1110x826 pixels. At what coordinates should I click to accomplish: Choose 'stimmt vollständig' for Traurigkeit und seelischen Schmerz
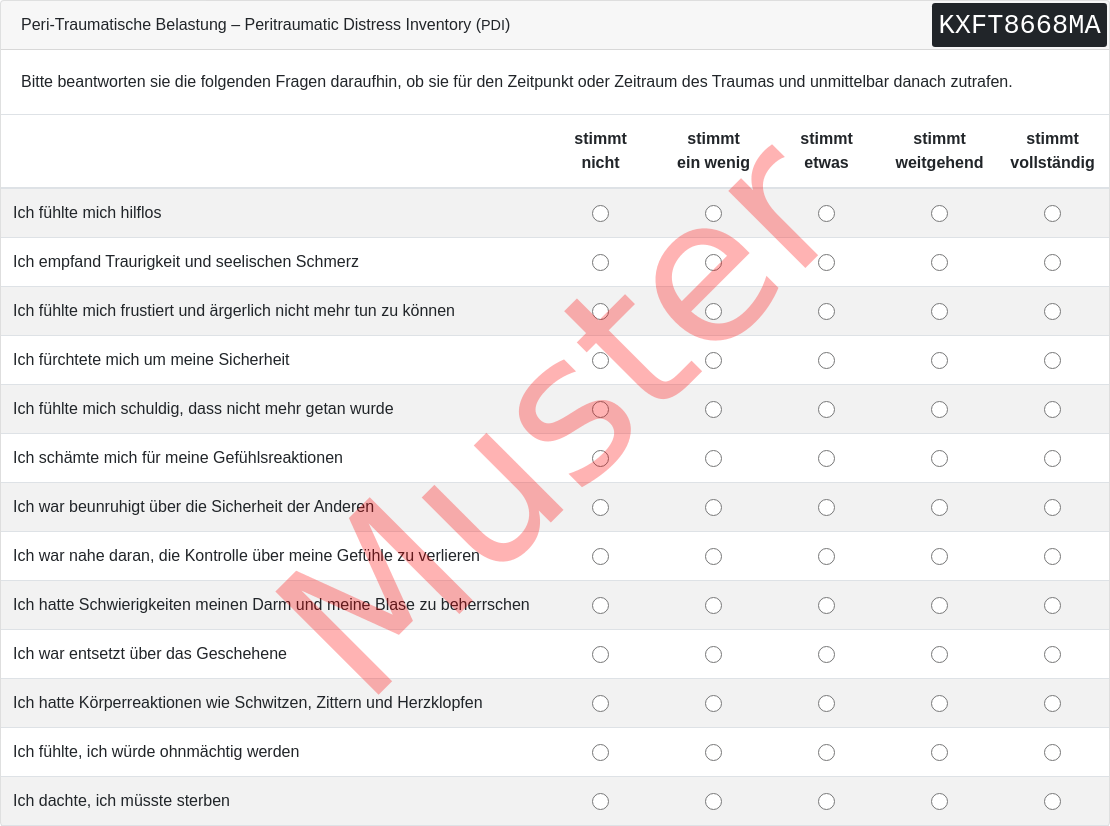click(x=1052, y=263)
